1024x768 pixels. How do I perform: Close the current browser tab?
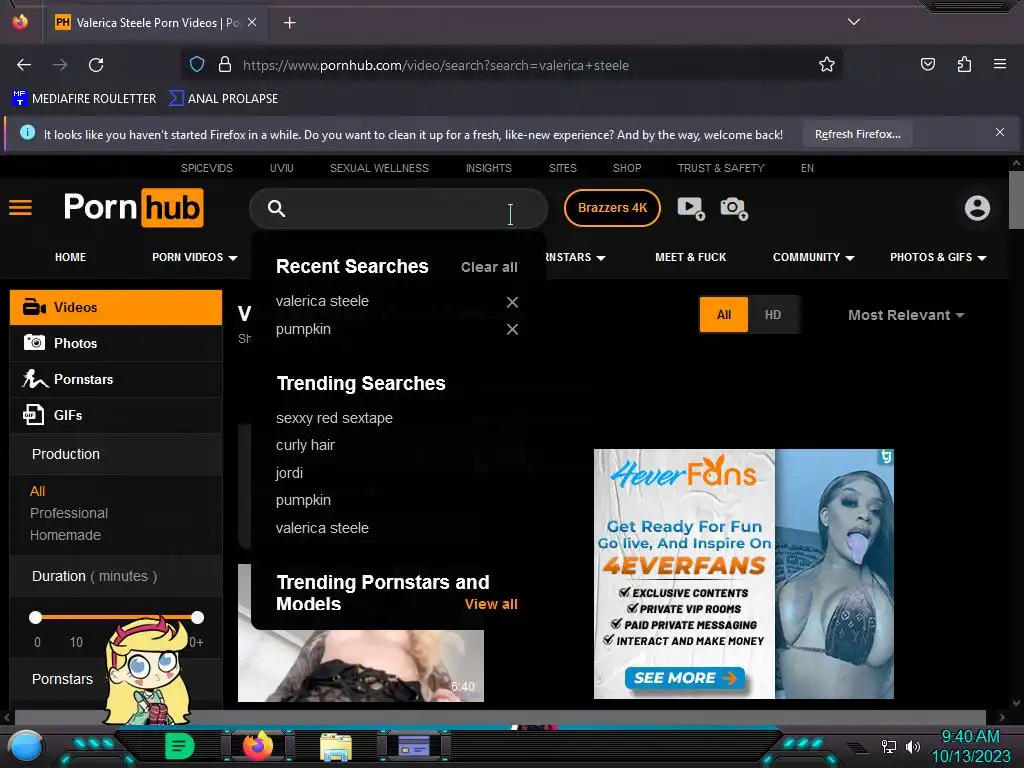(x=252, y=22)
